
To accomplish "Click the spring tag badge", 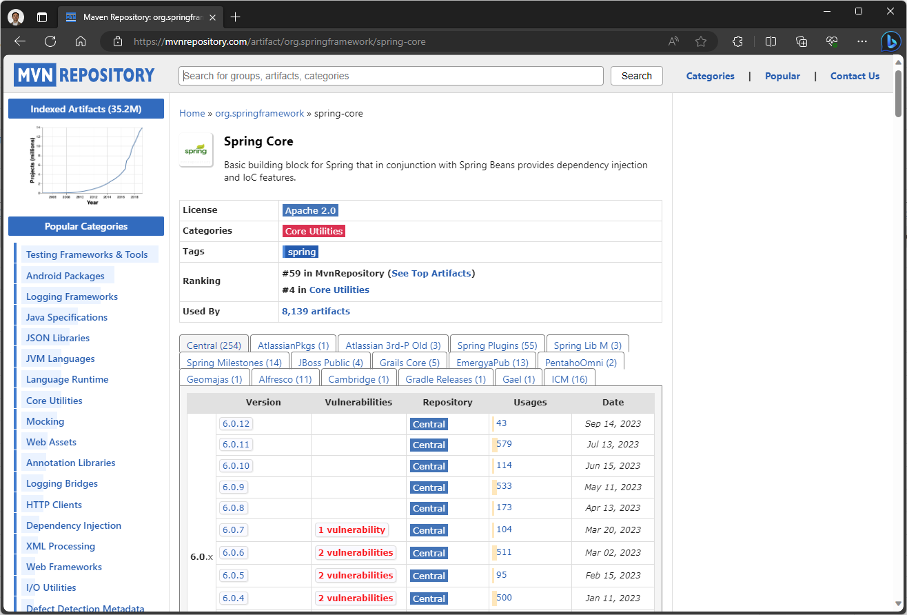I will (301, 252).
